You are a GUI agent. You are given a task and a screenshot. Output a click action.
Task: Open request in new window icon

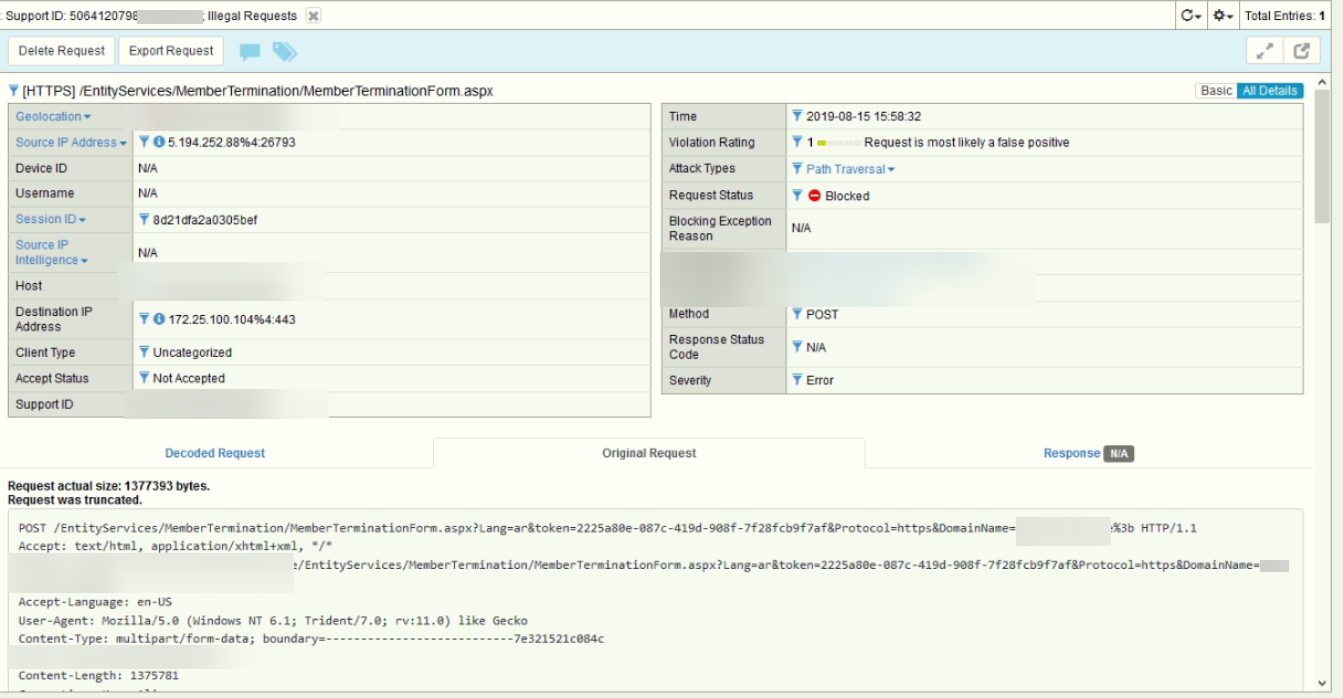point(1301,51)
